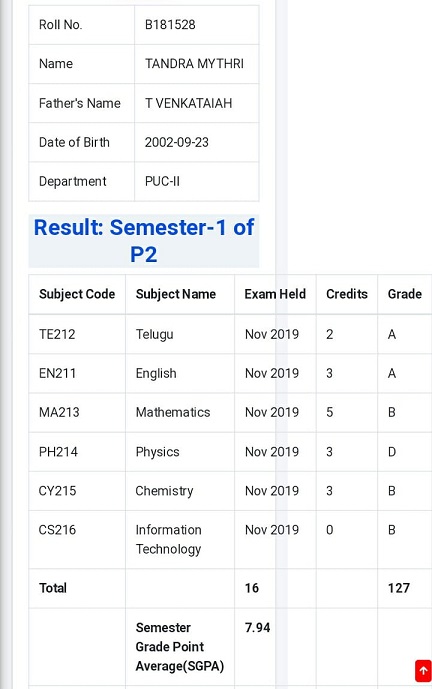The image size is (432, 689).
Task: Click the Exam Held column header
Action: (x=275, y=294)
